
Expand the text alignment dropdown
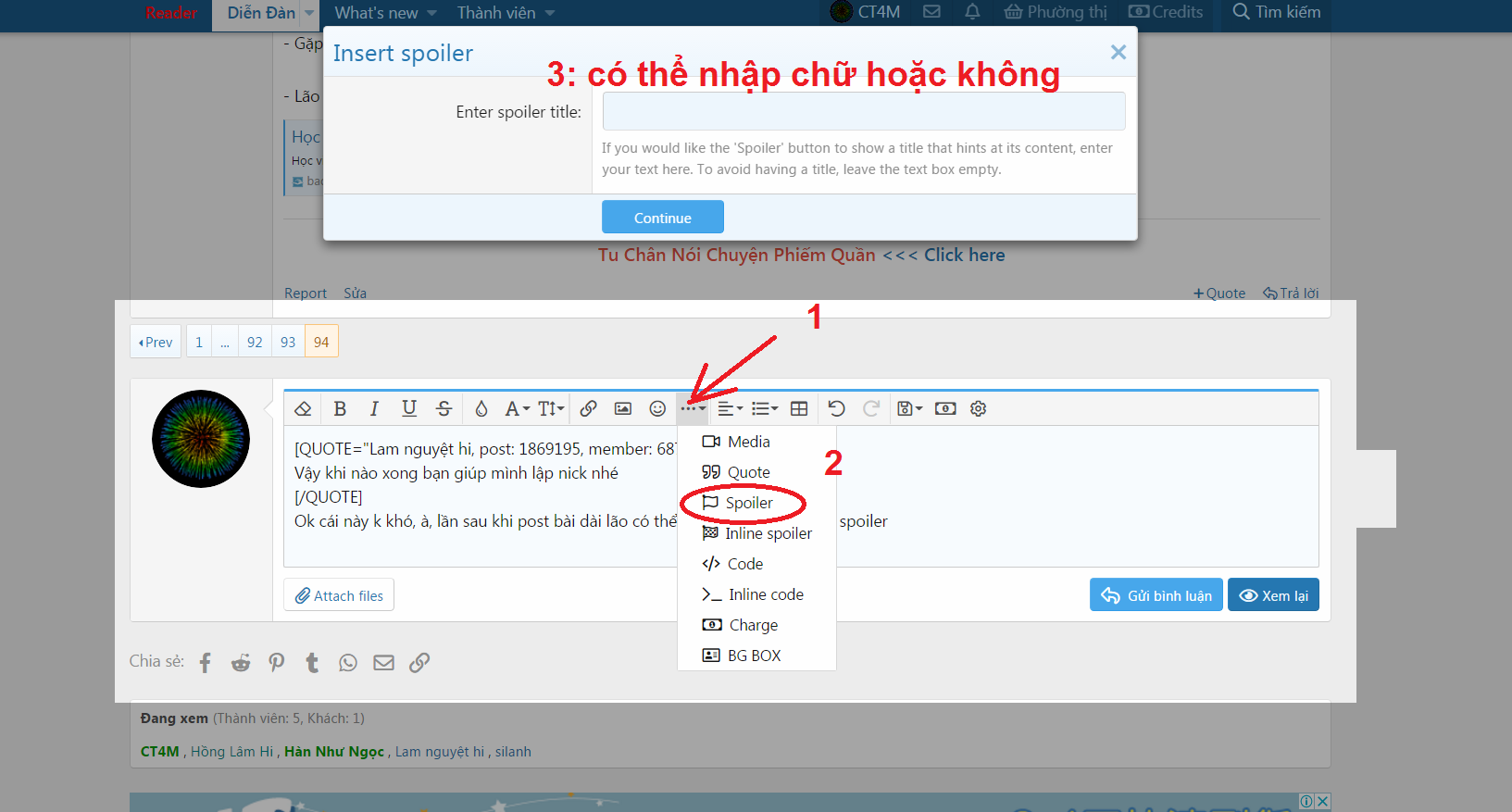pos(730,408)
